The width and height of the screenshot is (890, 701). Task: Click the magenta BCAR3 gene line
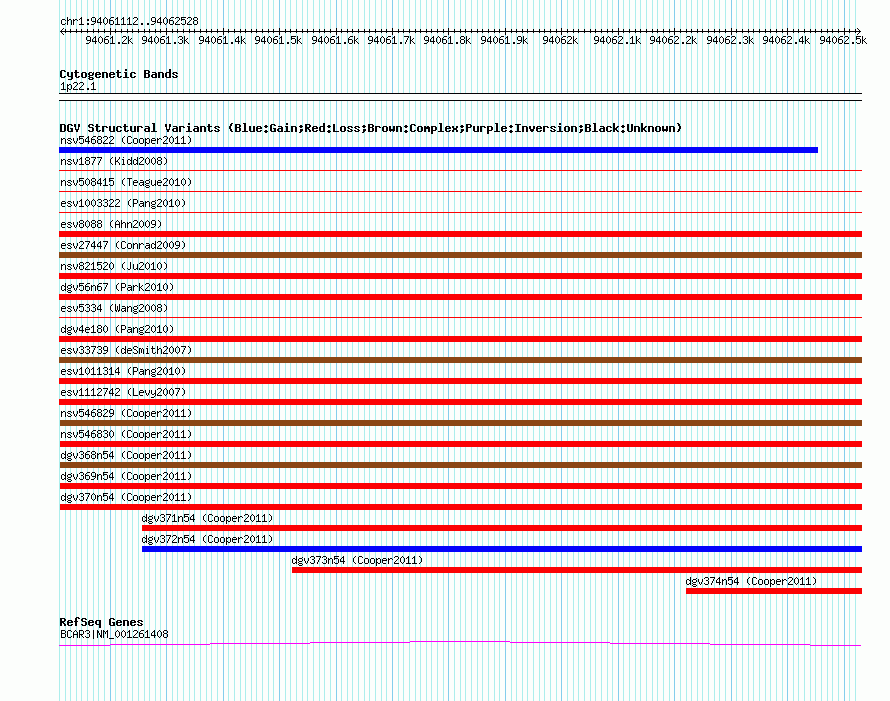coord(460,643)
